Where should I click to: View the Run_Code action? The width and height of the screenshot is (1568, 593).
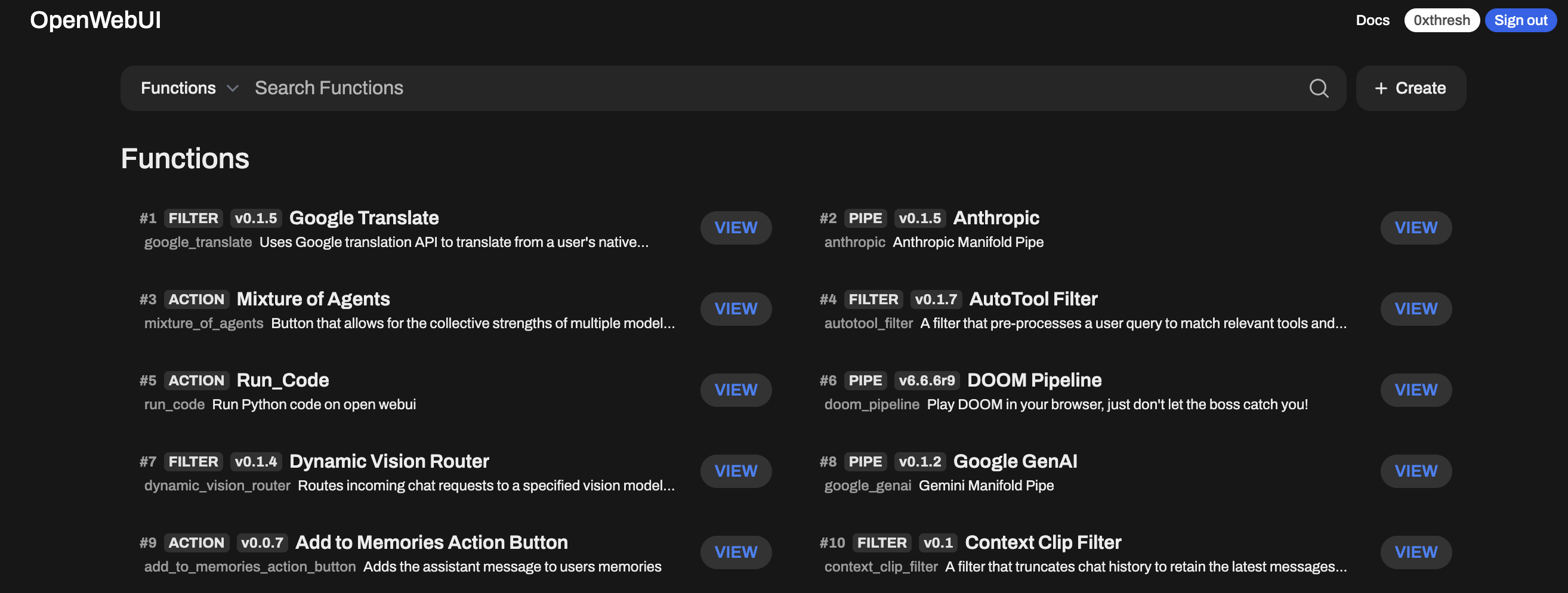735,390
